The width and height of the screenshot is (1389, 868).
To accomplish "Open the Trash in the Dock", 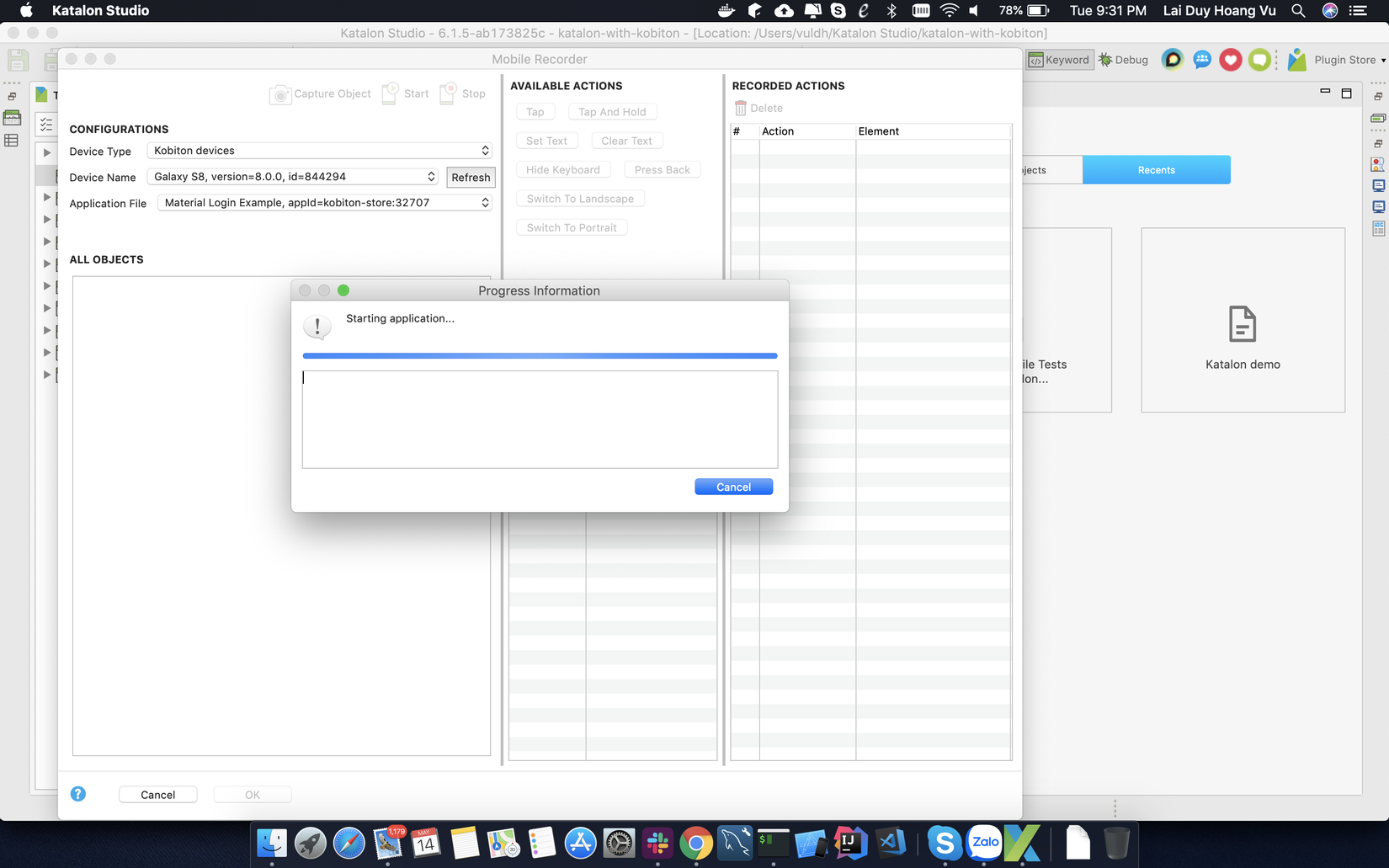I will tap(1116, 843).
